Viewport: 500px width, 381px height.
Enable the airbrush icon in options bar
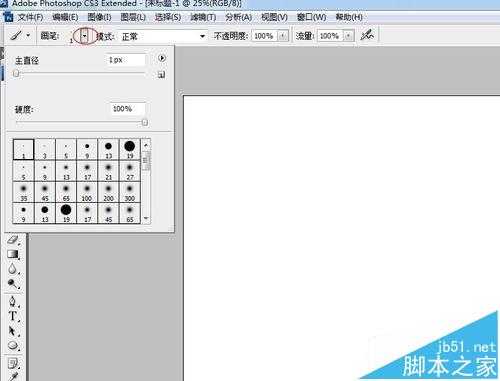pos(367,35)
